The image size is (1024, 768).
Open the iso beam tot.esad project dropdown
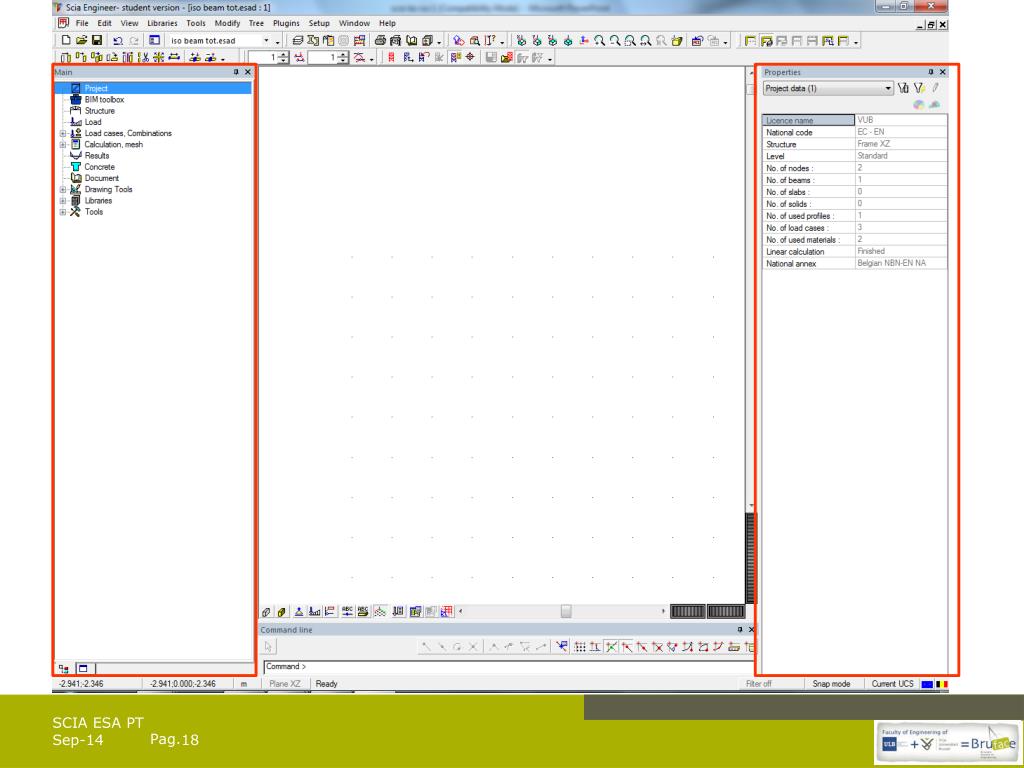[x=266, y=40]
